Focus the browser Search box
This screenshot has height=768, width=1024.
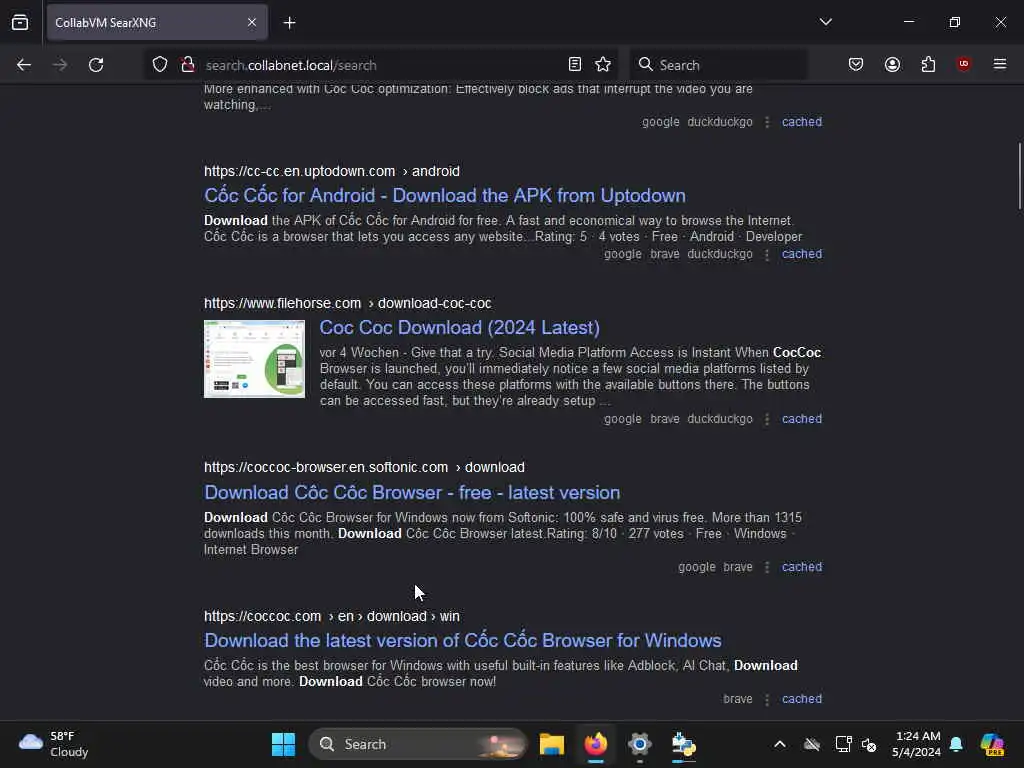coord(718,65)
